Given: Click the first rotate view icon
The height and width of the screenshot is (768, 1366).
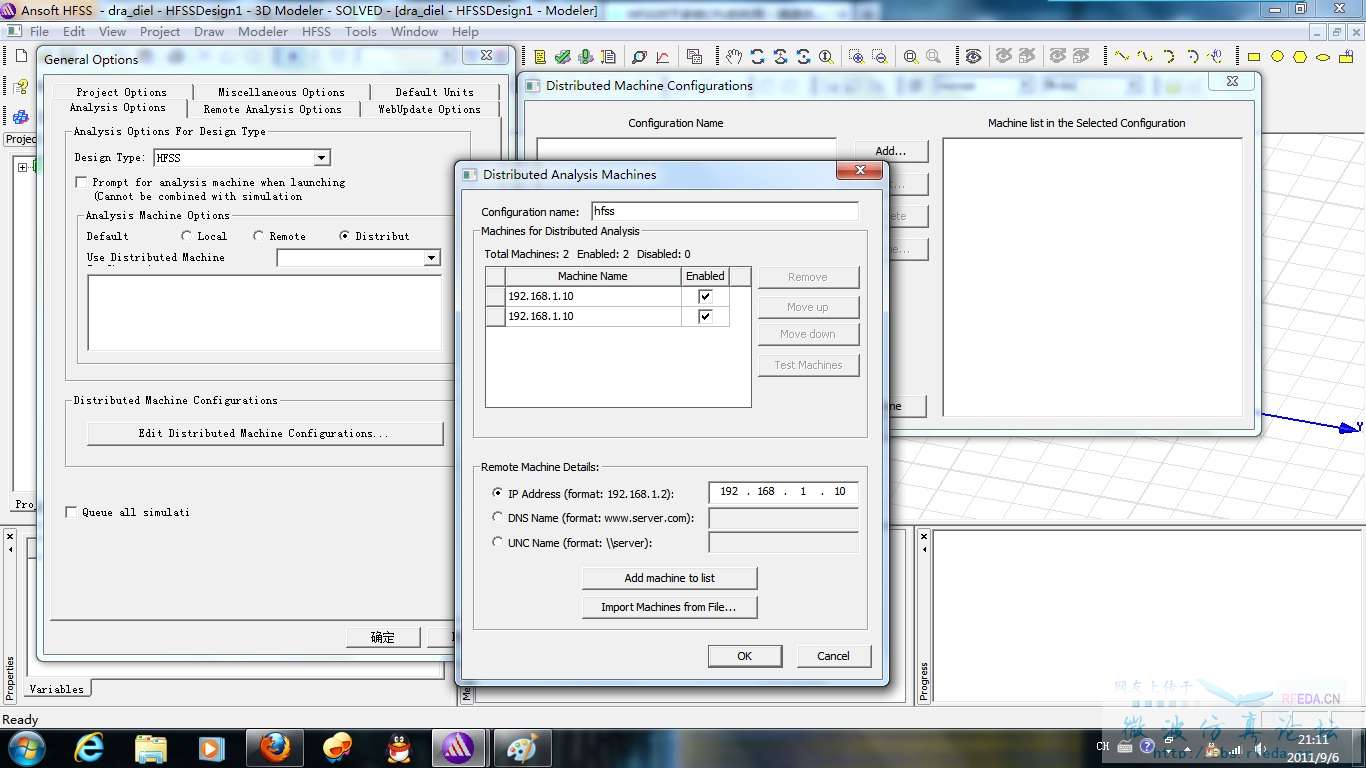Looking at the screenshot, I should (x=757, y=56).
